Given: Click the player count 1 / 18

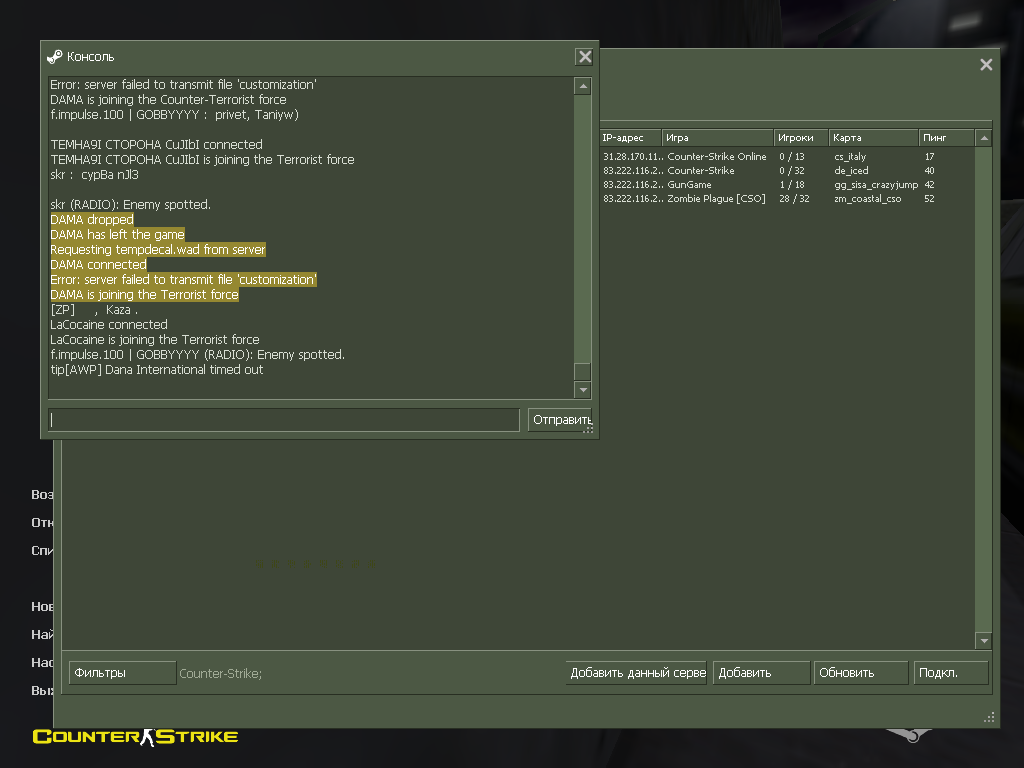Looking at the screenshot, I should coord(792,185).
